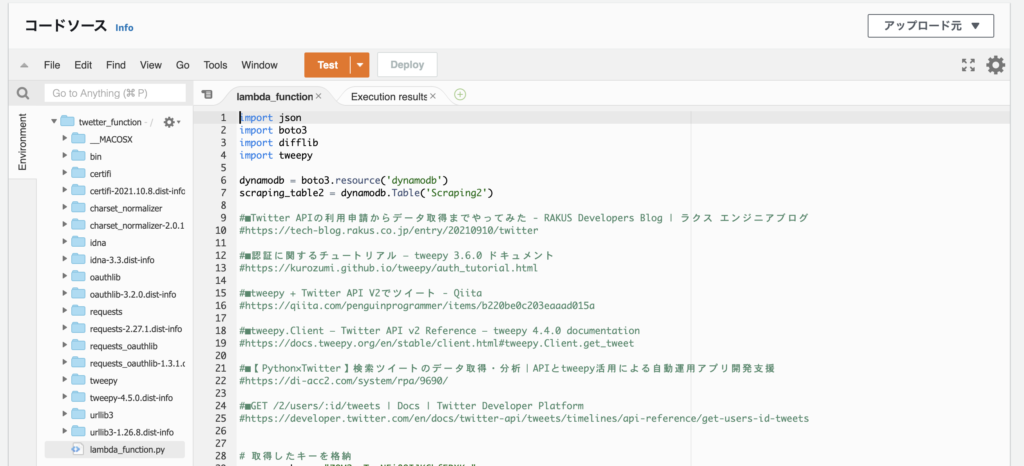Expand the bin folder

pos(65,156)
